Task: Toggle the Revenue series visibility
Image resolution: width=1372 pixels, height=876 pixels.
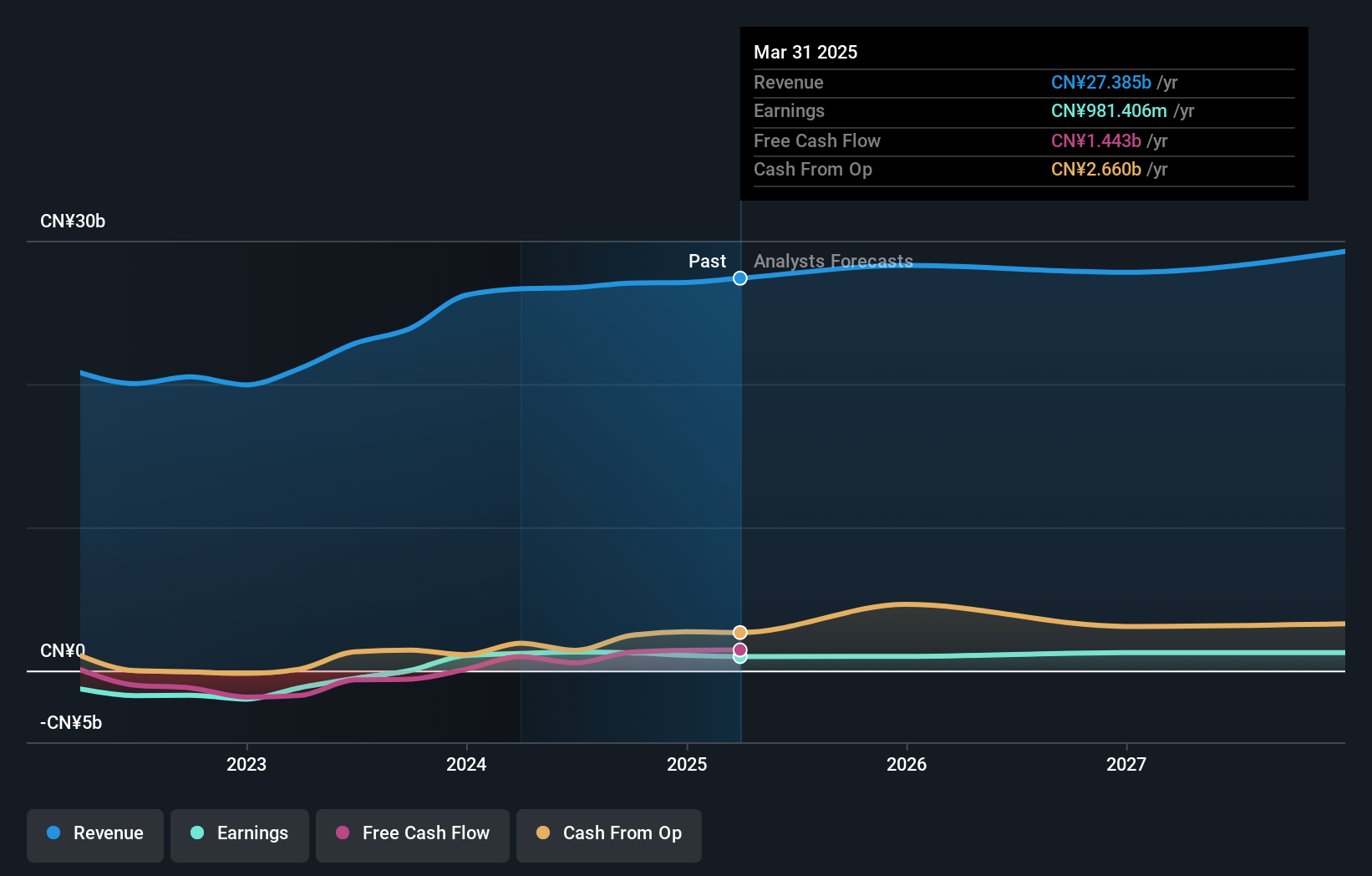Action: (x=94, y=835)
